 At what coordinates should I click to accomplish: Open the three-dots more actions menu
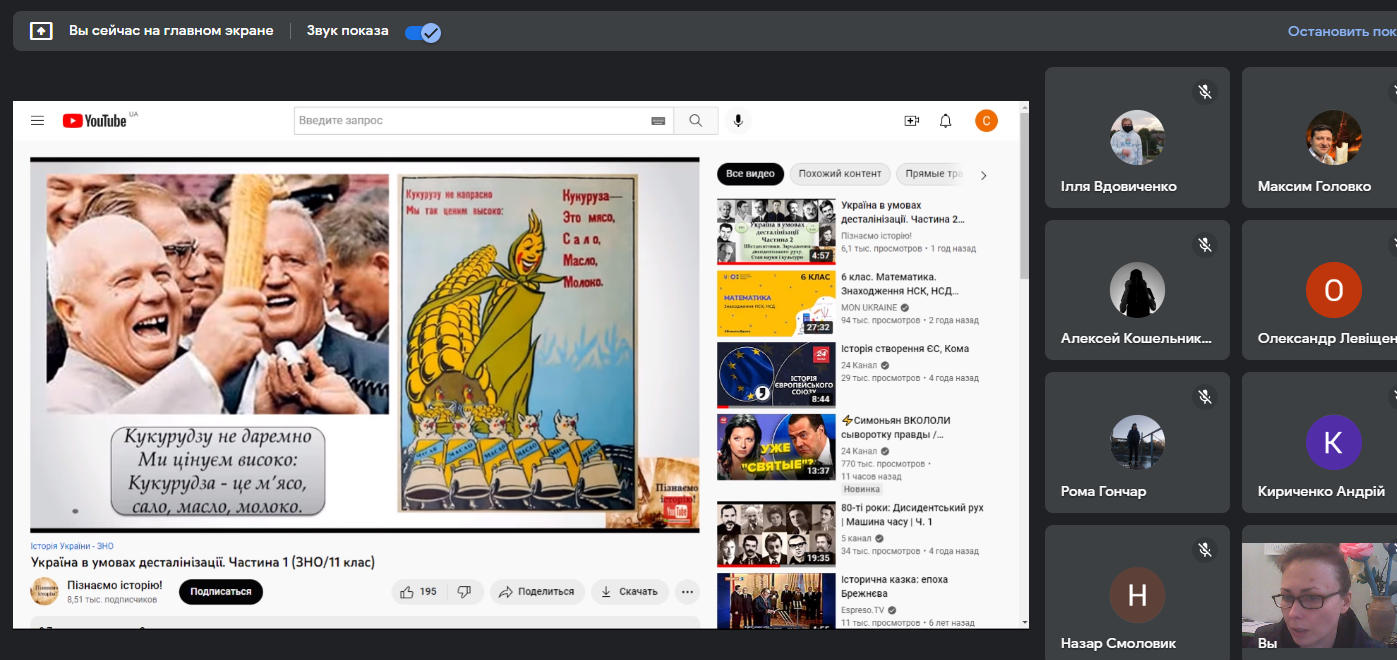(687, 592)
